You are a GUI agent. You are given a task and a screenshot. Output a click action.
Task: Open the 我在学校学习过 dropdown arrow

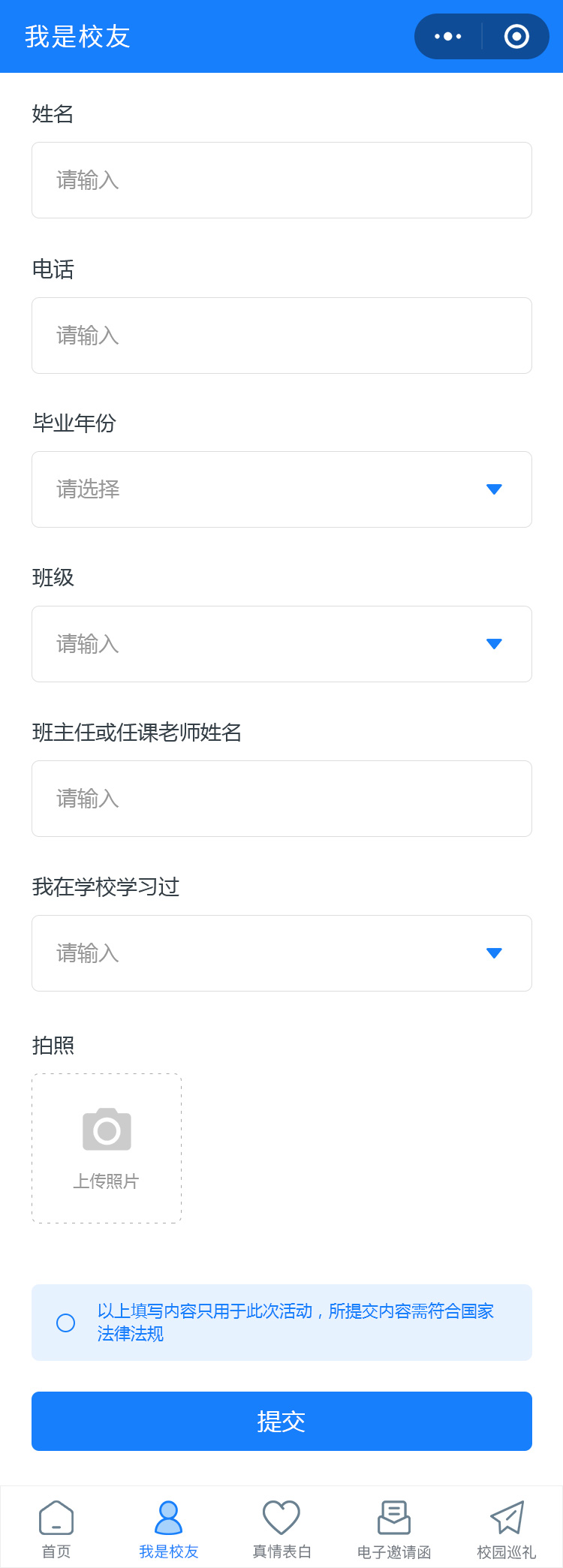tap(494, 953)
